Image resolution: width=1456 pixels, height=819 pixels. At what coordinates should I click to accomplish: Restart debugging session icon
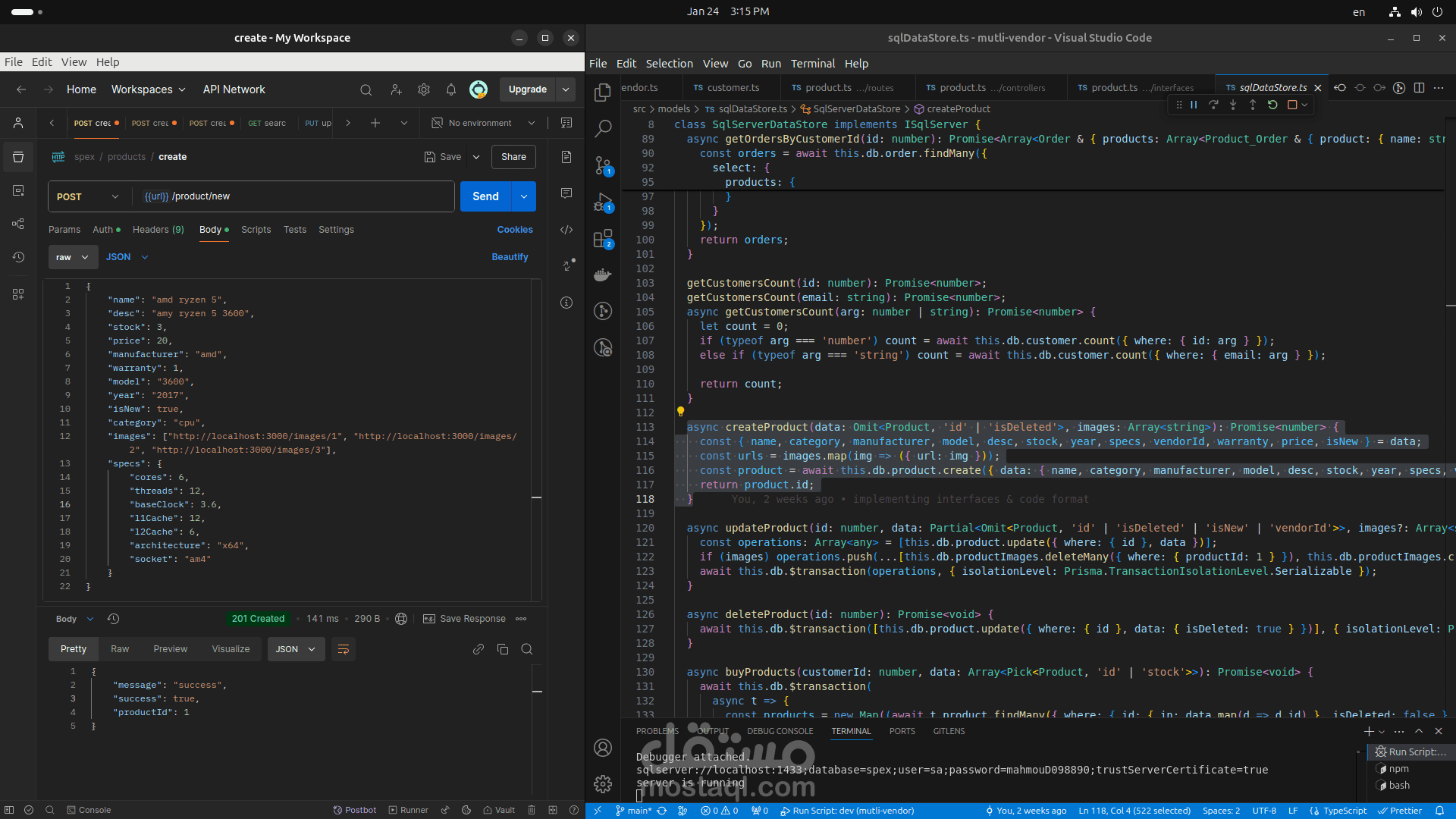1272,105
